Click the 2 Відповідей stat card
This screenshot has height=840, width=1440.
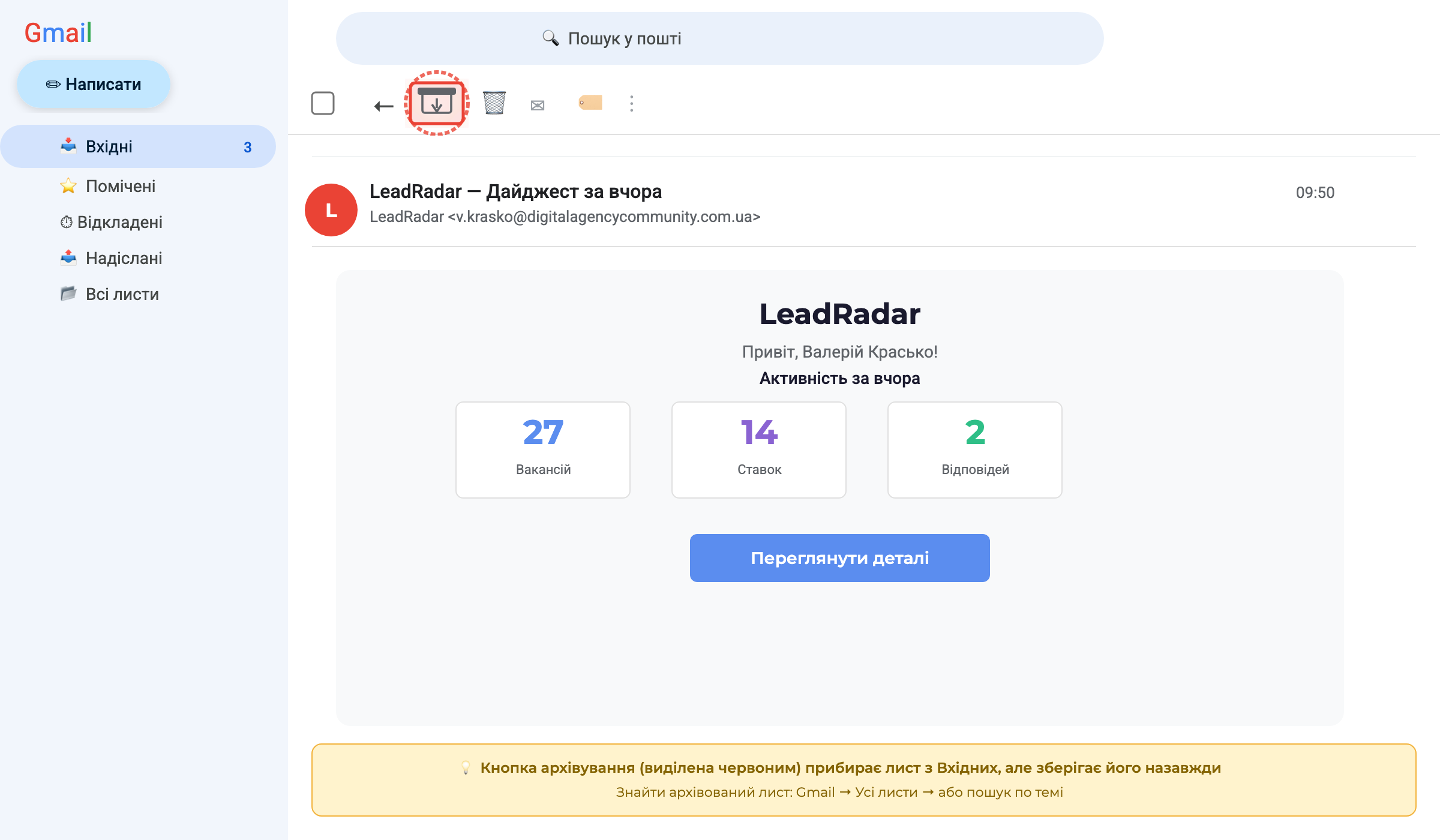[975, 450]
